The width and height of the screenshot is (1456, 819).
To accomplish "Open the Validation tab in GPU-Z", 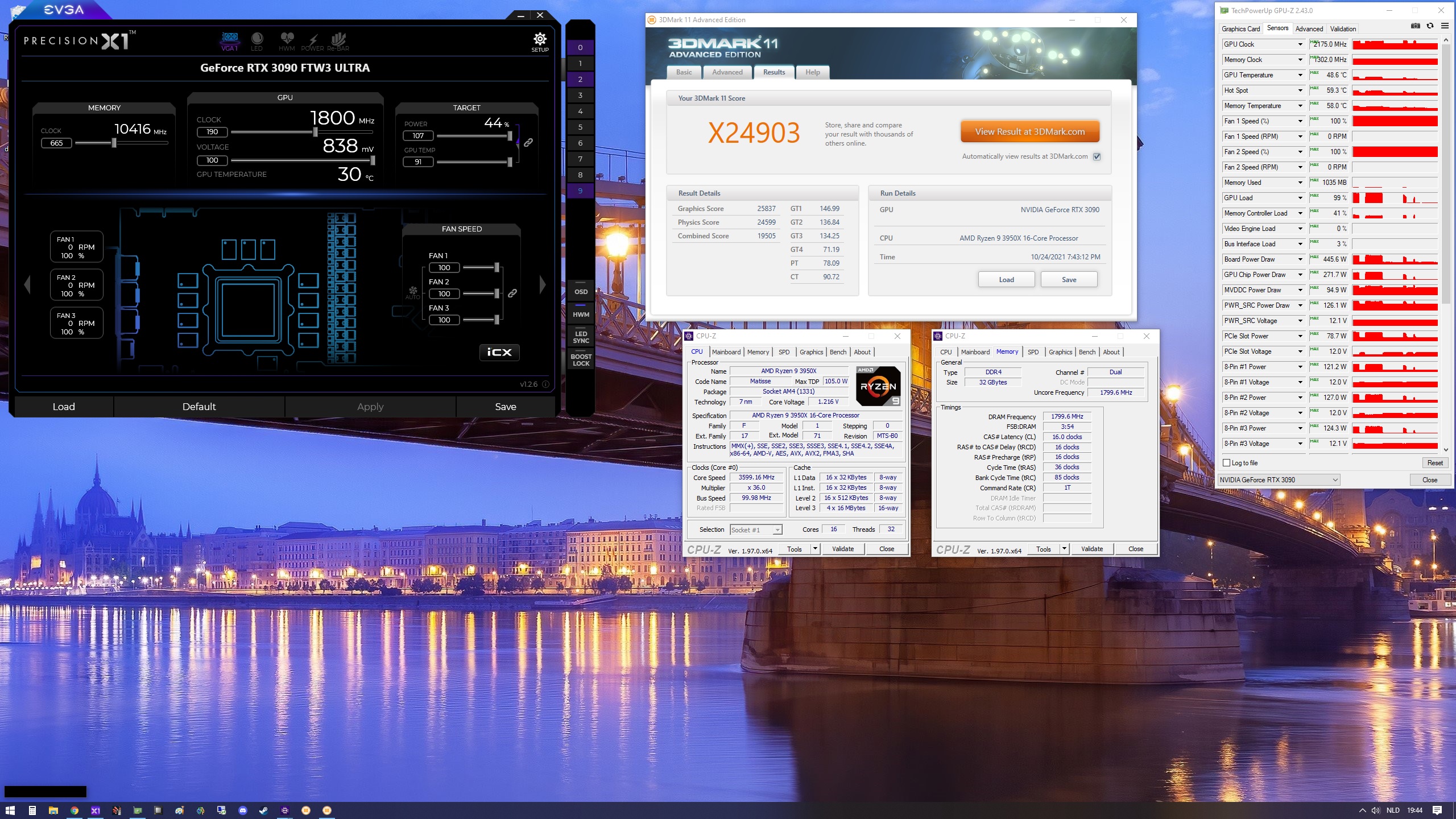I will click(1343, 29).
